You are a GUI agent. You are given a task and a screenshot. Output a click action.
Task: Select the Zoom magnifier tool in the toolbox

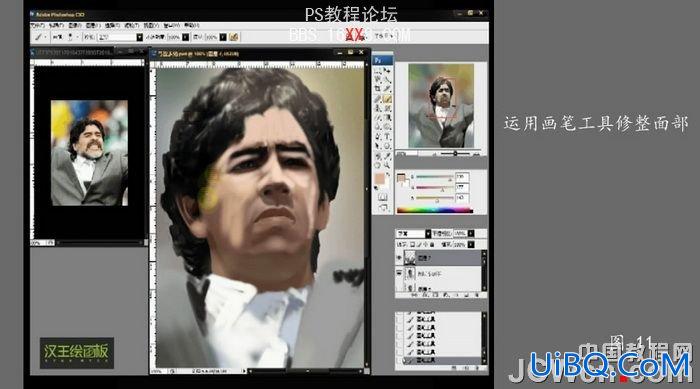pyautogui.click(x=387, y=165)
